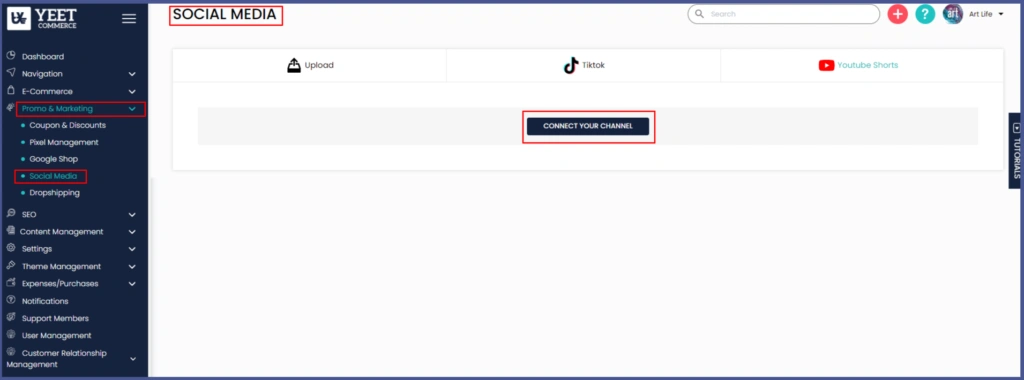Image resolution: width=1024 pixels, height=380 pixels.
Task: Expand the Theme Management chevron
Action: pyautogui.click(x=132, y=266)
